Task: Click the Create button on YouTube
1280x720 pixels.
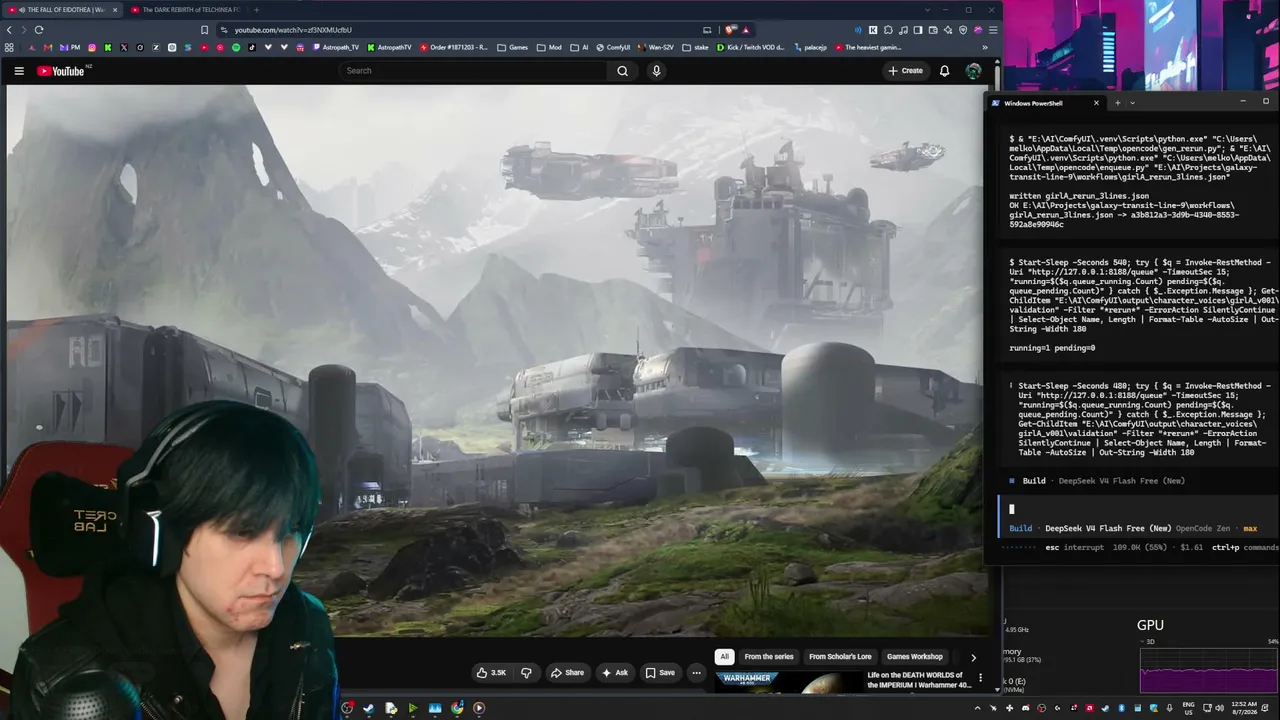Action: [x=905, y=71]
